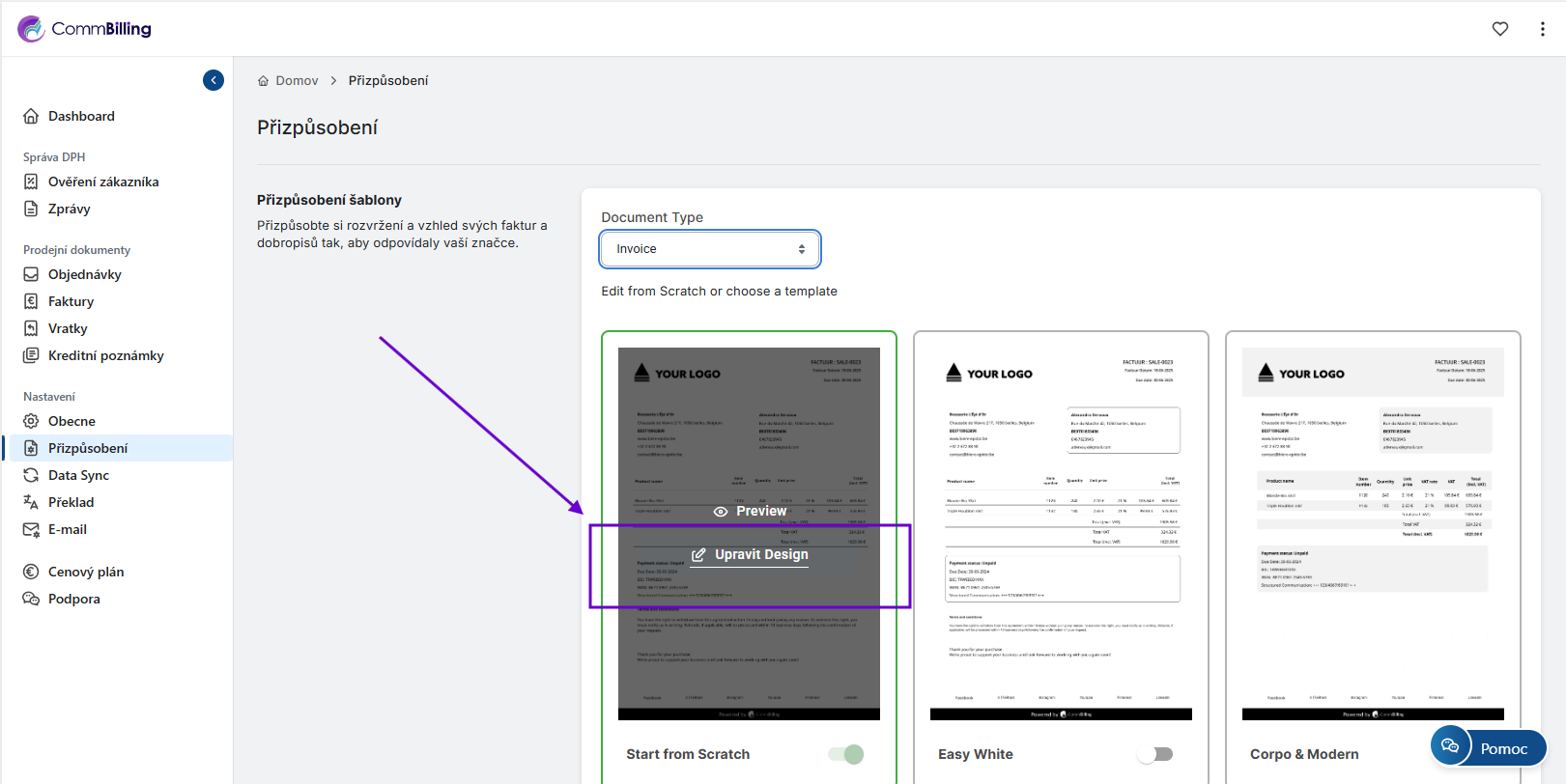Open Ověření zákazníka from sidebar
This screenshot has height=784, width=1566.
(102, 182)
